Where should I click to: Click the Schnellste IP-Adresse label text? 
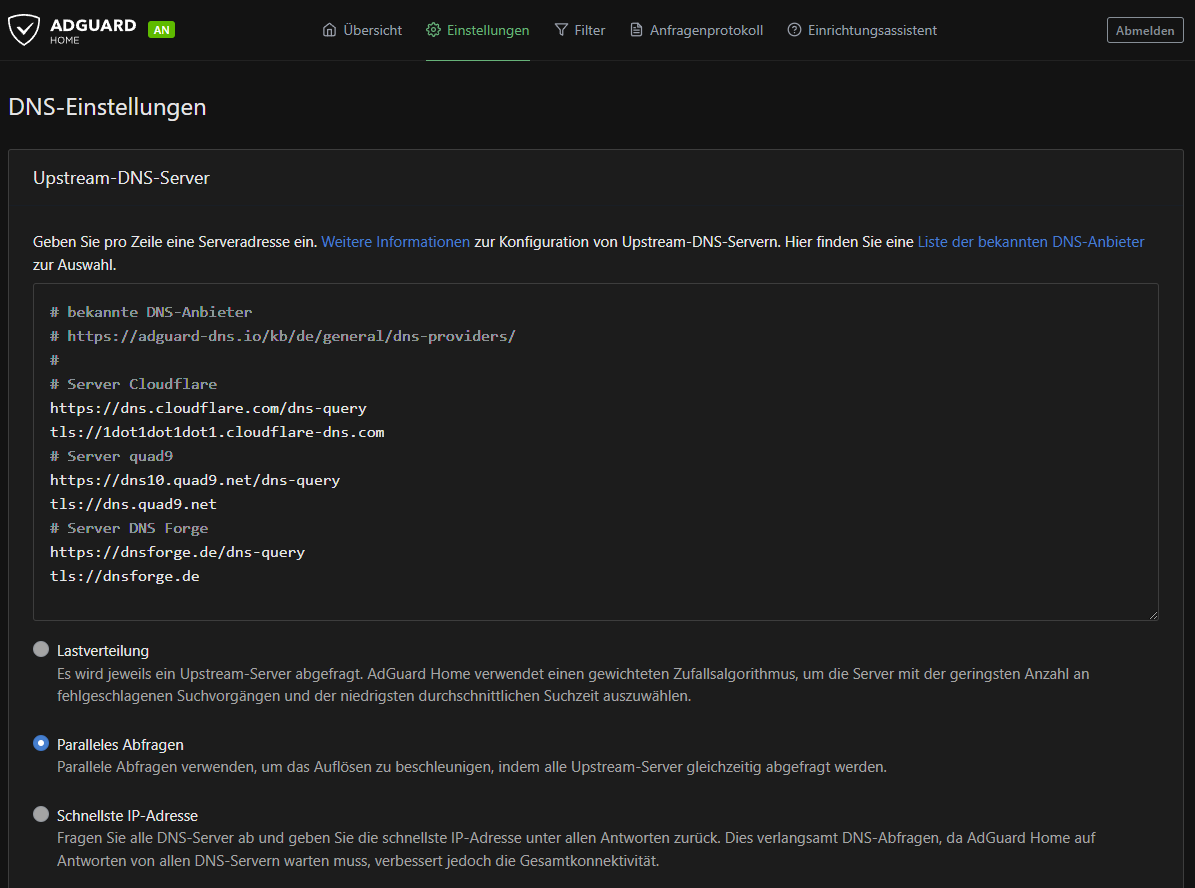(127, 816)
